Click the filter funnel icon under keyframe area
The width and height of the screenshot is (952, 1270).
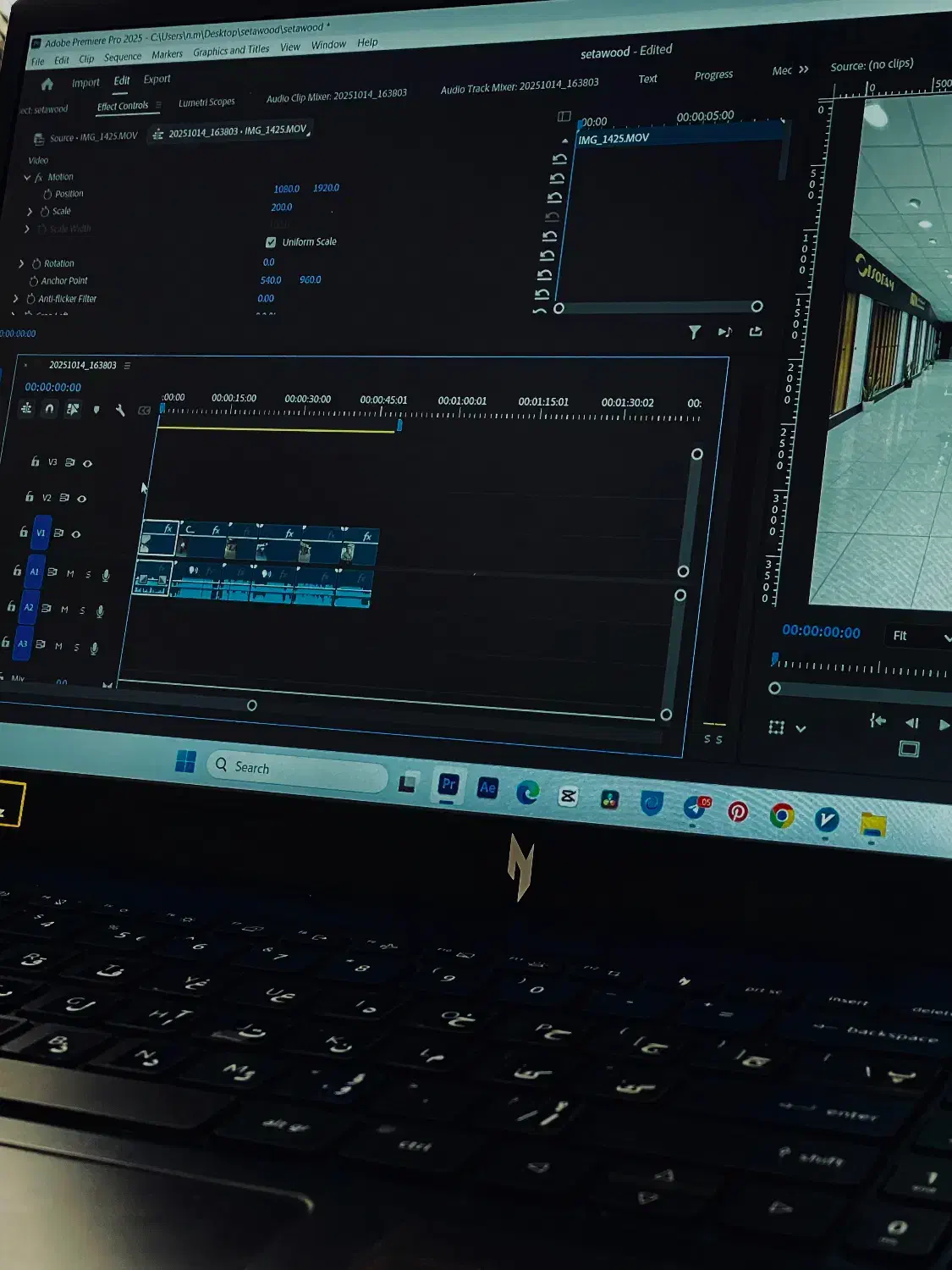click(x=695, y=332)
